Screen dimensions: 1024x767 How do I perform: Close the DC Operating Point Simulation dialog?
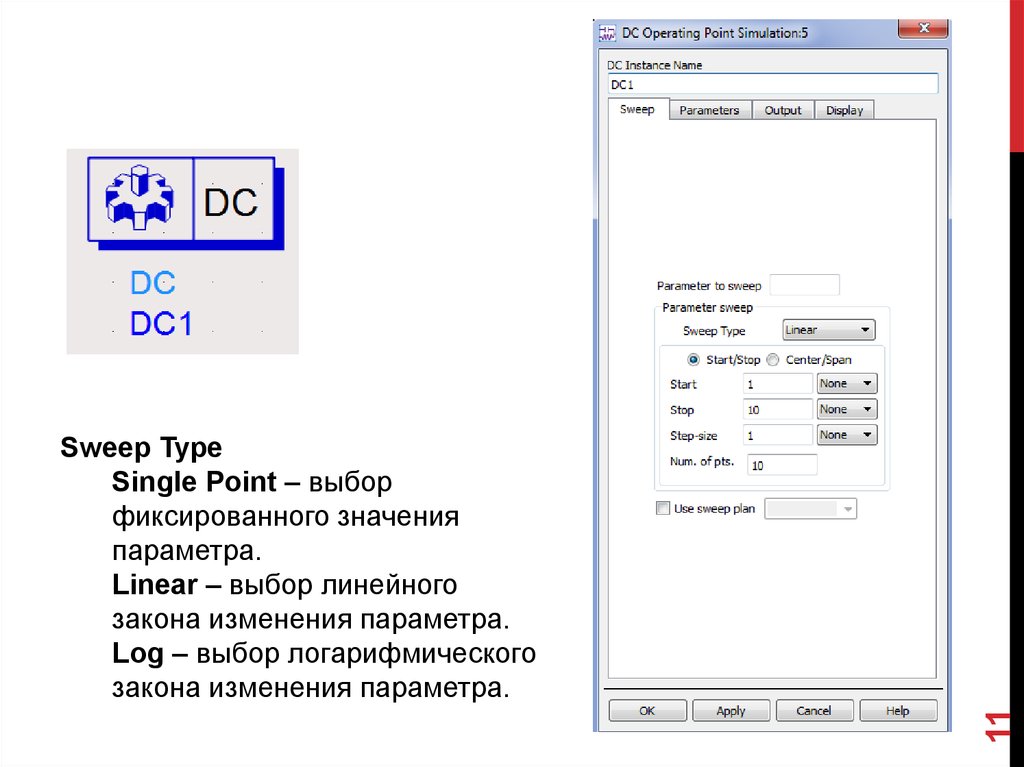tap(922, 31)
